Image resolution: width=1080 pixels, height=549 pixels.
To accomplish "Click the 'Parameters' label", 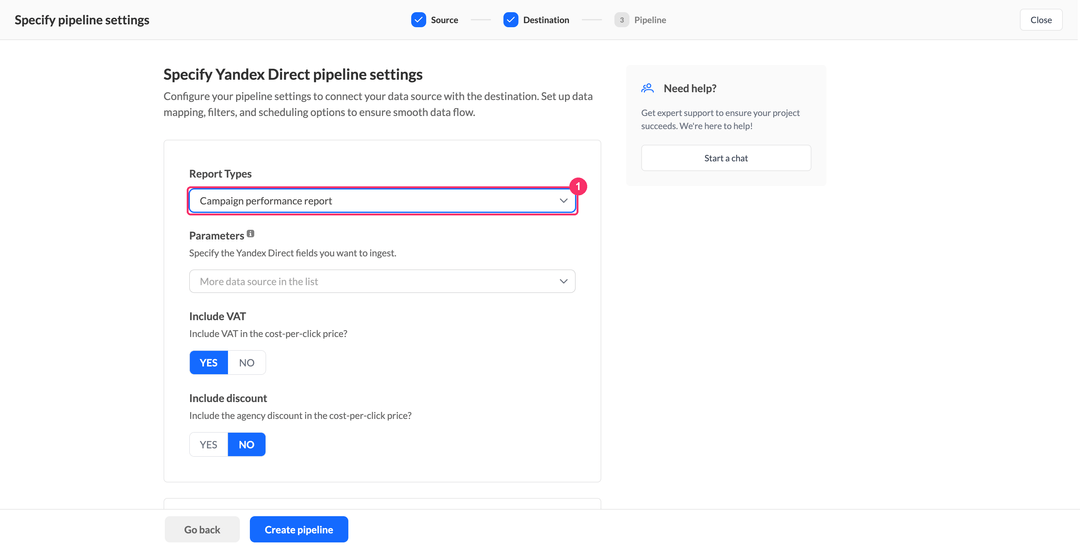I will (217, 236).
